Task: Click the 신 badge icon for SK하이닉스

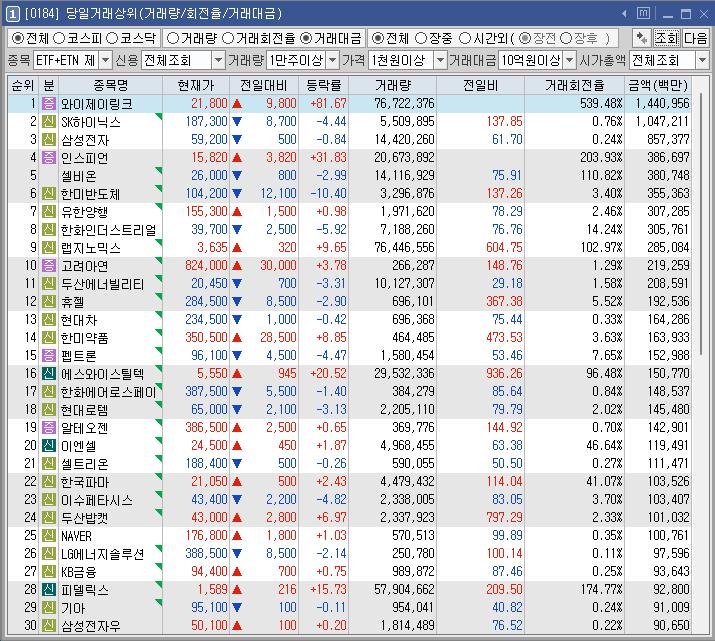Action: coord(48,122)
